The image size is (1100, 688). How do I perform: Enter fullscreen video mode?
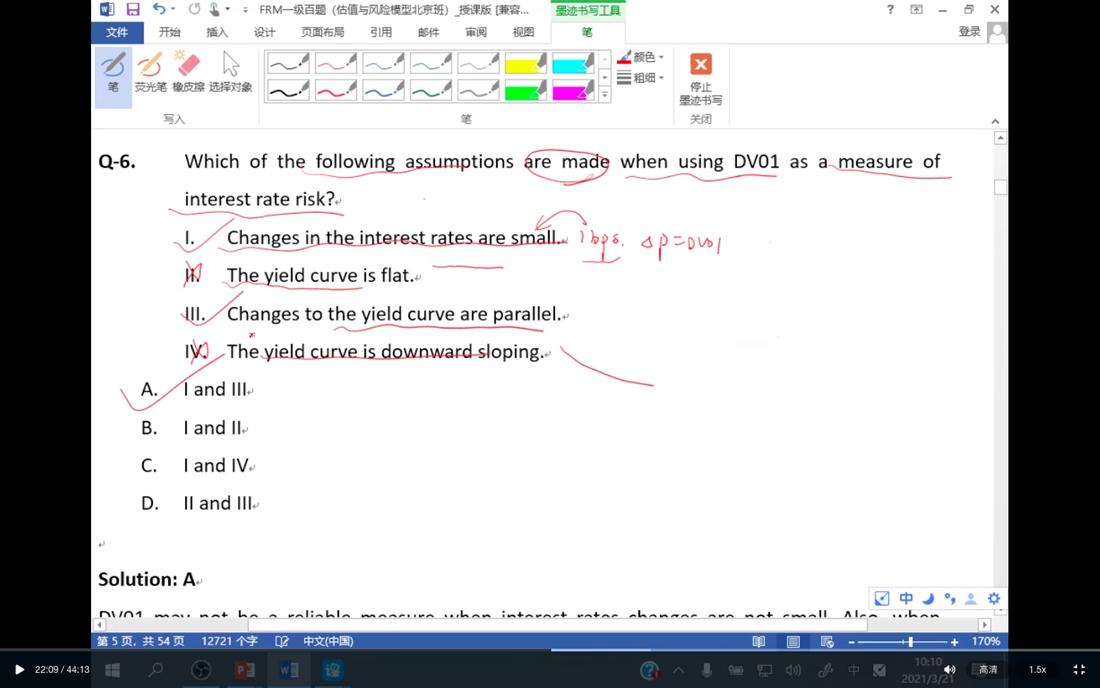1079,670
